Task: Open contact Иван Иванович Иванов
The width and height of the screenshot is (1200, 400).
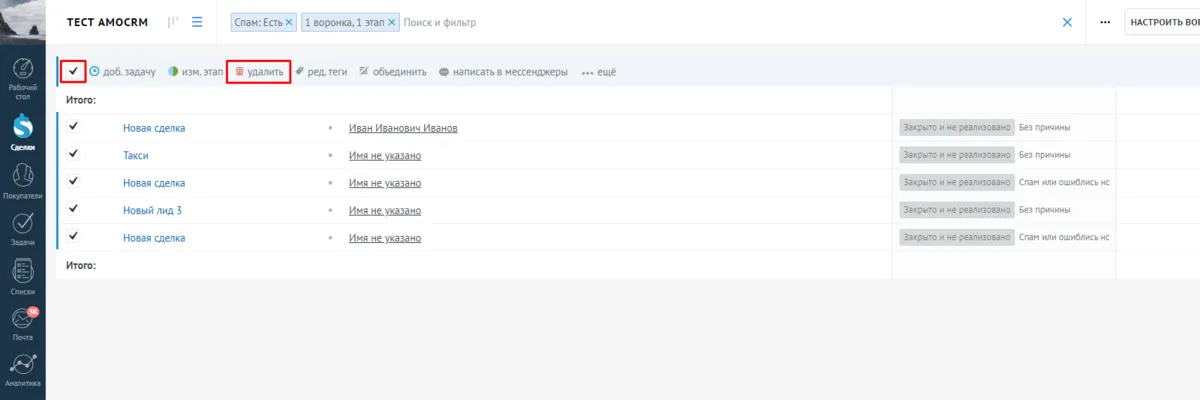Action: tap(403, 128)
